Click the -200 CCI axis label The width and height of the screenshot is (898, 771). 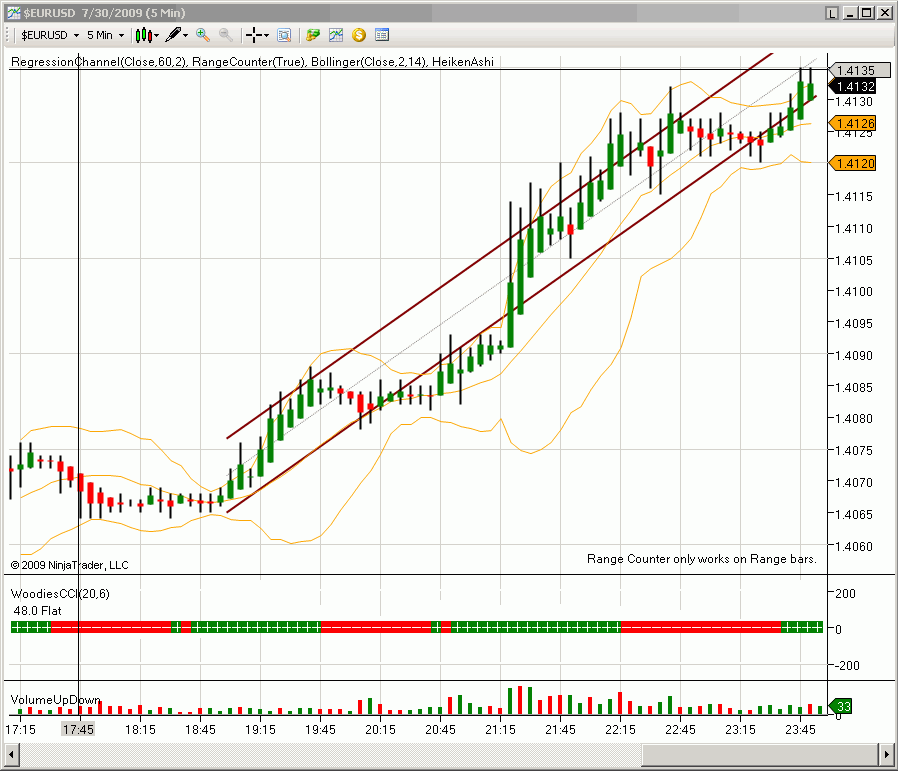pyautogui.click(x=847, y=666)
